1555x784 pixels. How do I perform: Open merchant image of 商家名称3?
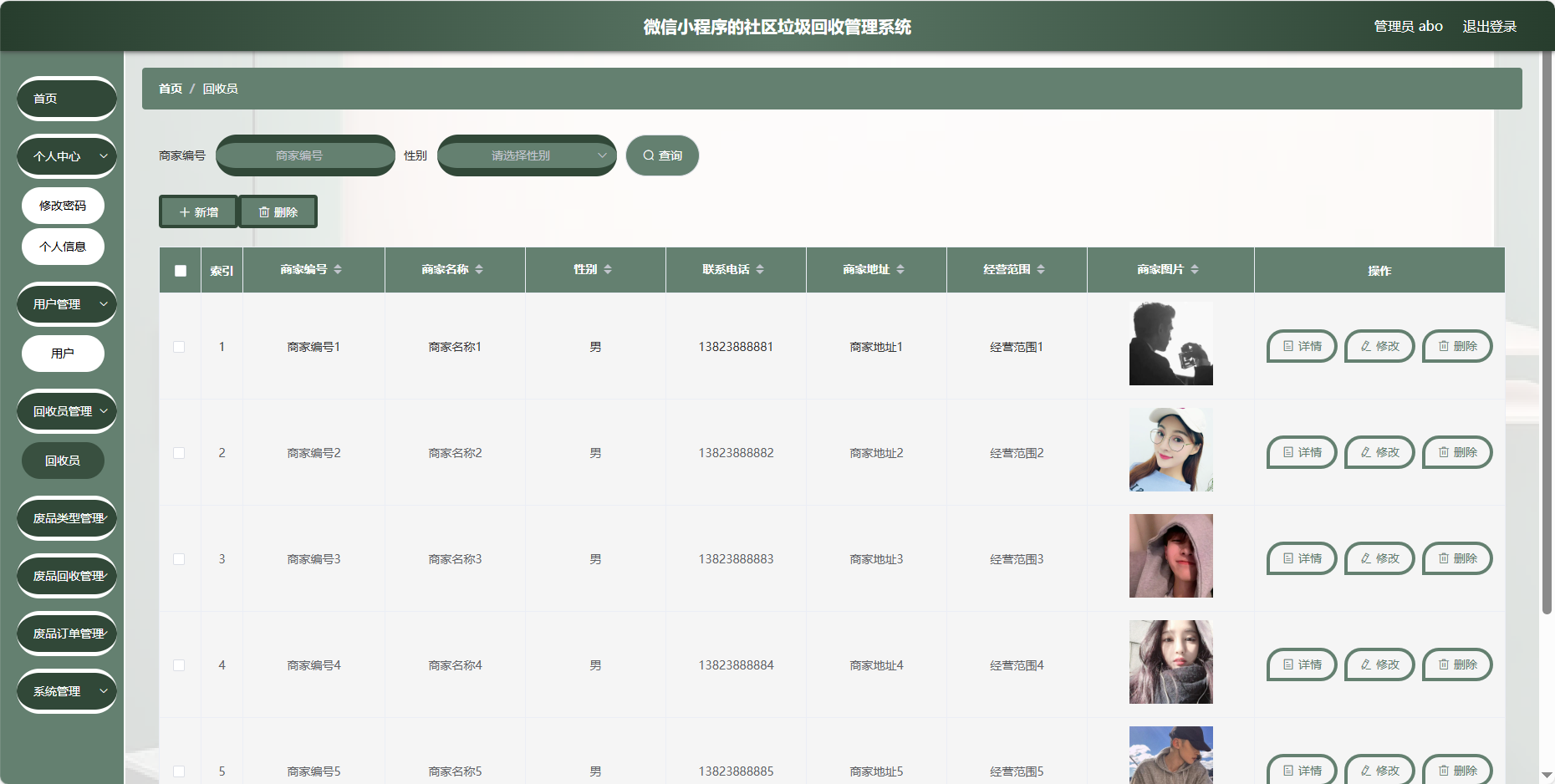pyautogui.click(x=1170, y=556)
